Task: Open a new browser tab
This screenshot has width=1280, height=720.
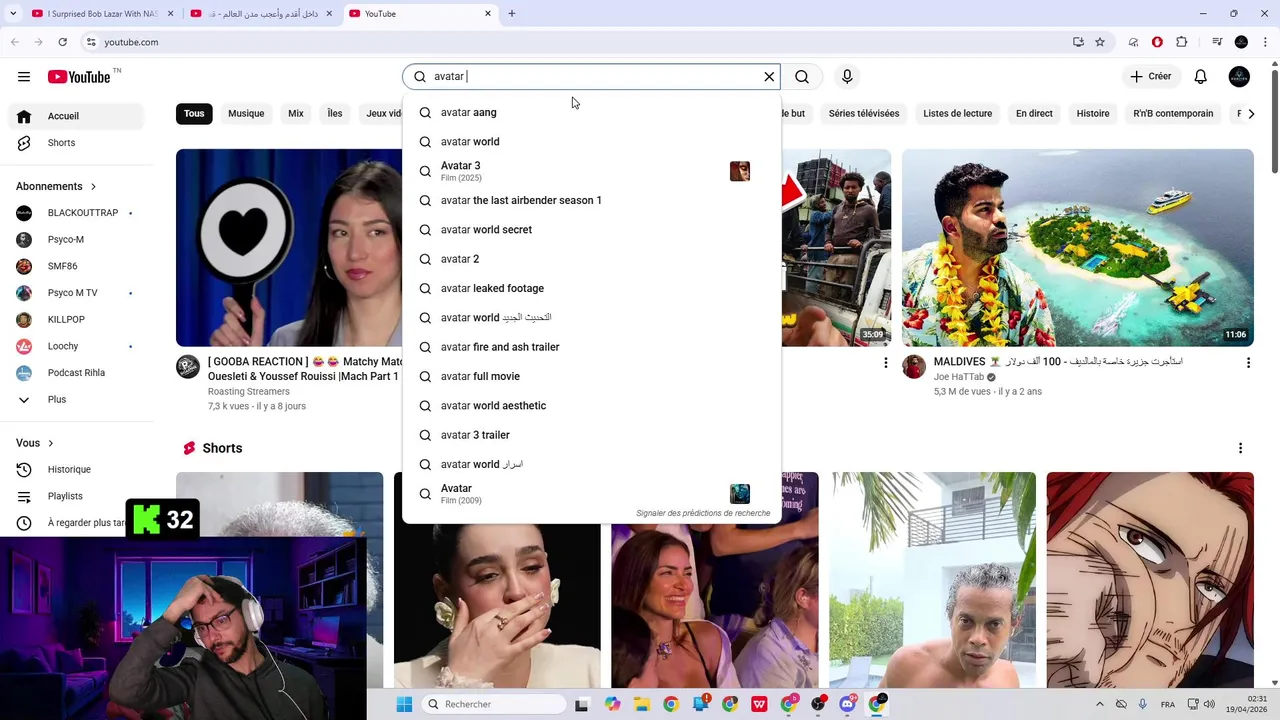Action: [x=512, y=14]
